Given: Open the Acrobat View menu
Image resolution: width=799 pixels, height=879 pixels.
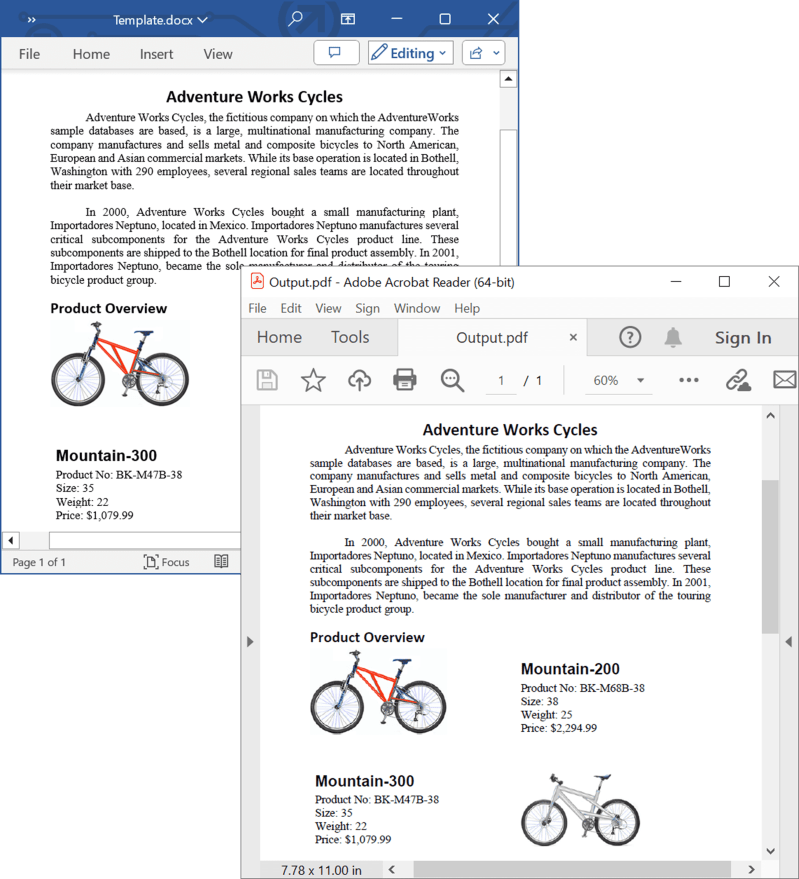Looking at the screenshot, I should [x=328, y=308].
